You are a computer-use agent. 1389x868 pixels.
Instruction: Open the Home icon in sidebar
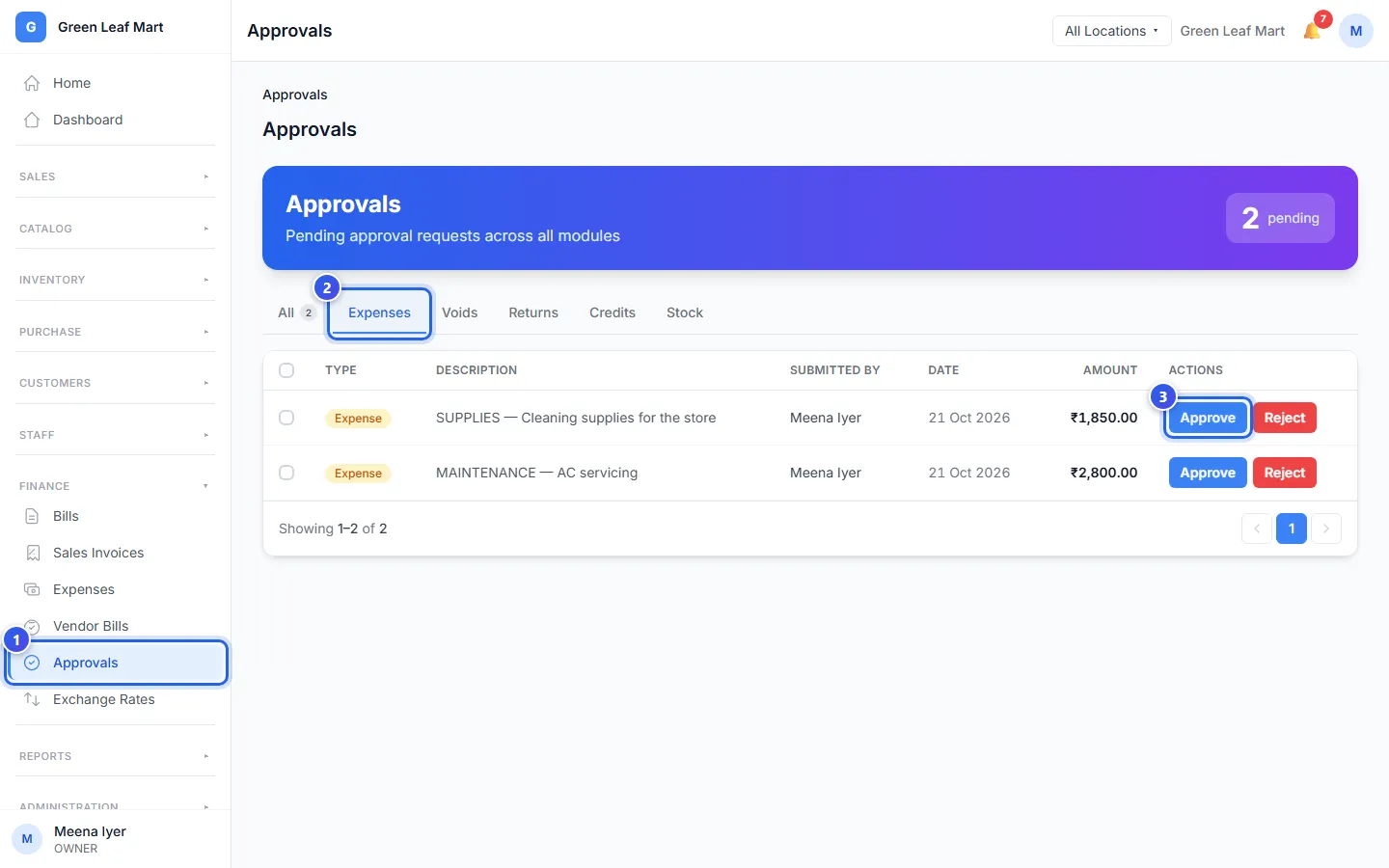tap(32, 83)
